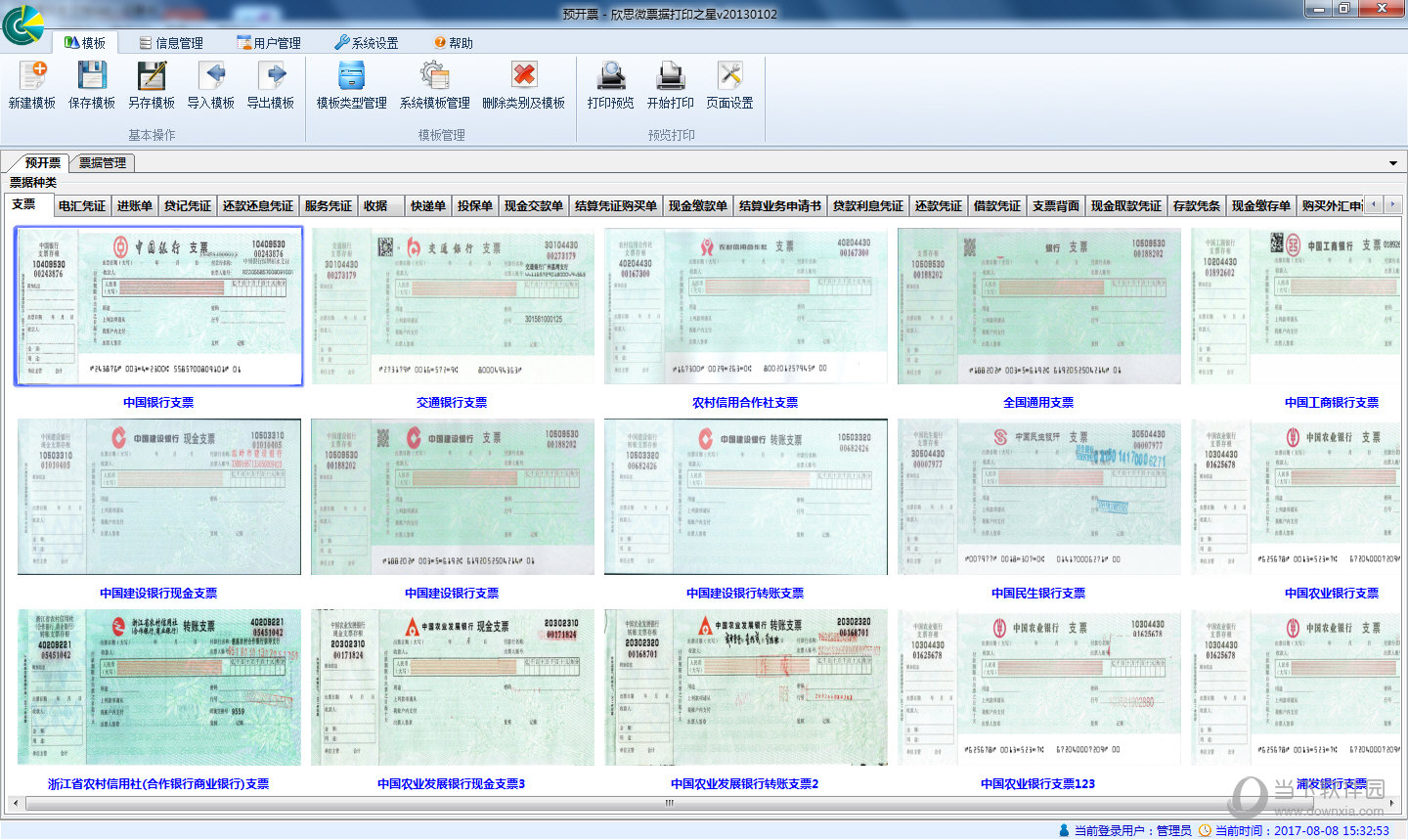
Task: Select the 农村信用合作社支票 template thumbnail
Action: click(x=746, y=306)
